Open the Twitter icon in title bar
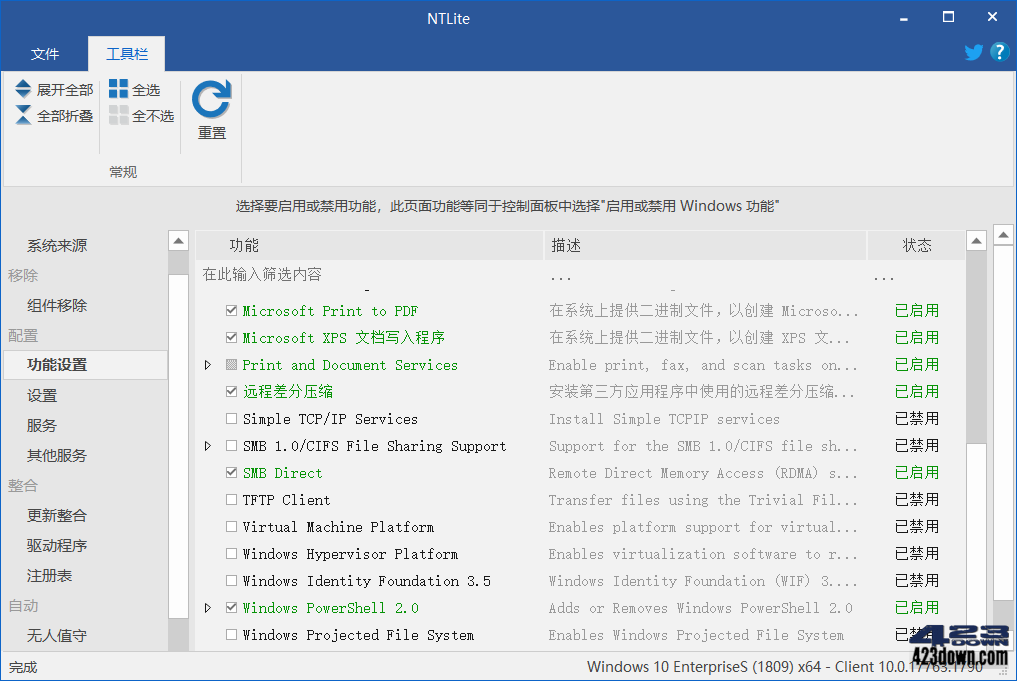The width and height of the screenshot is (1017, 681). pyautogui.click(x=972, y=52)
